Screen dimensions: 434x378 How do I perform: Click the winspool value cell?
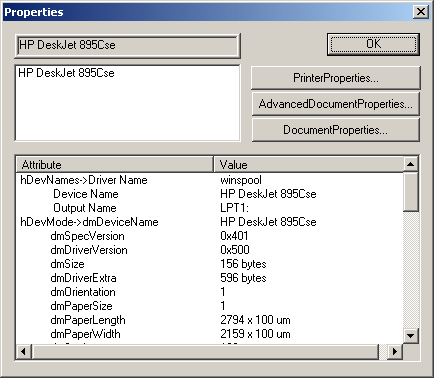(x=241, y=180)
